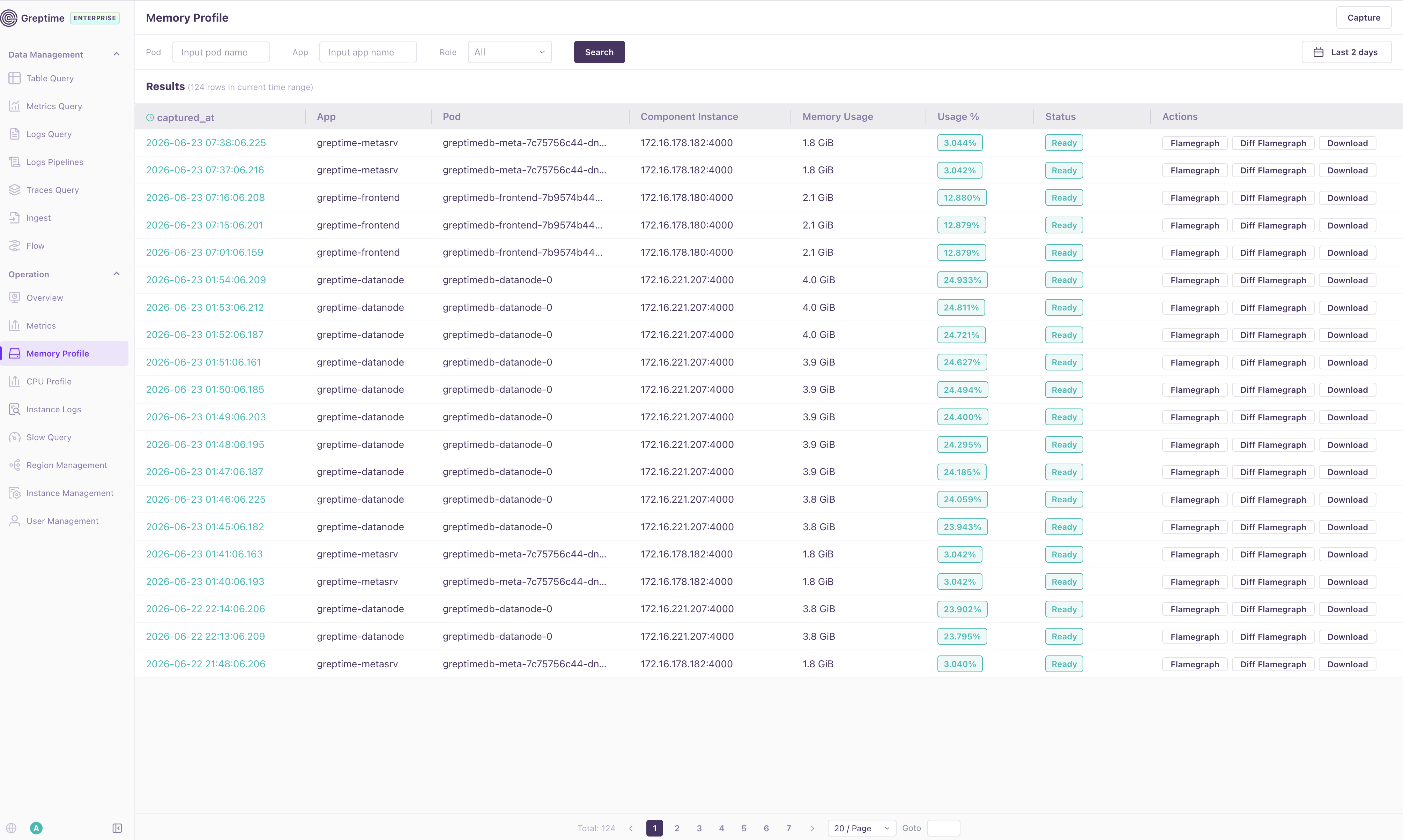Focus the Pod name input
This screenshot has width=1403, height=840.
coord(221,52)
